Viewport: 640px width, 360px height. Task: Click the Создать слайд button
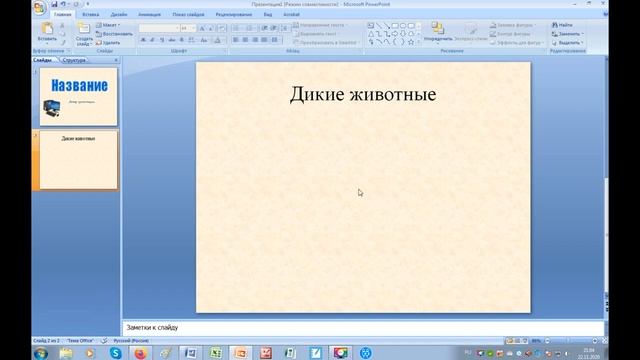tap(84, 33)
